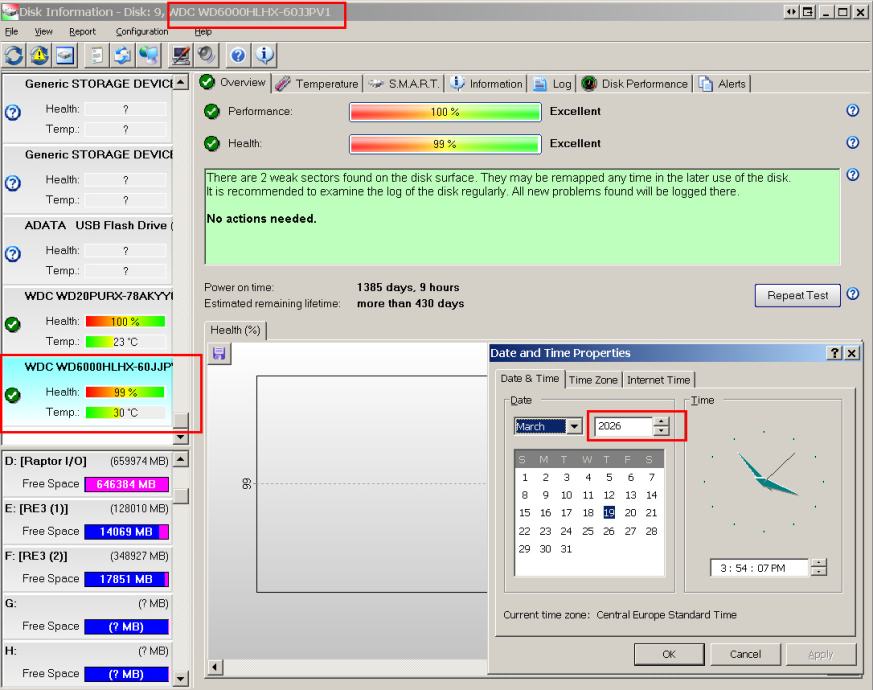The height and width of the screenshot is (690, 873).
Task: Click the help icon beside the green message box
Action: (852, 175)
